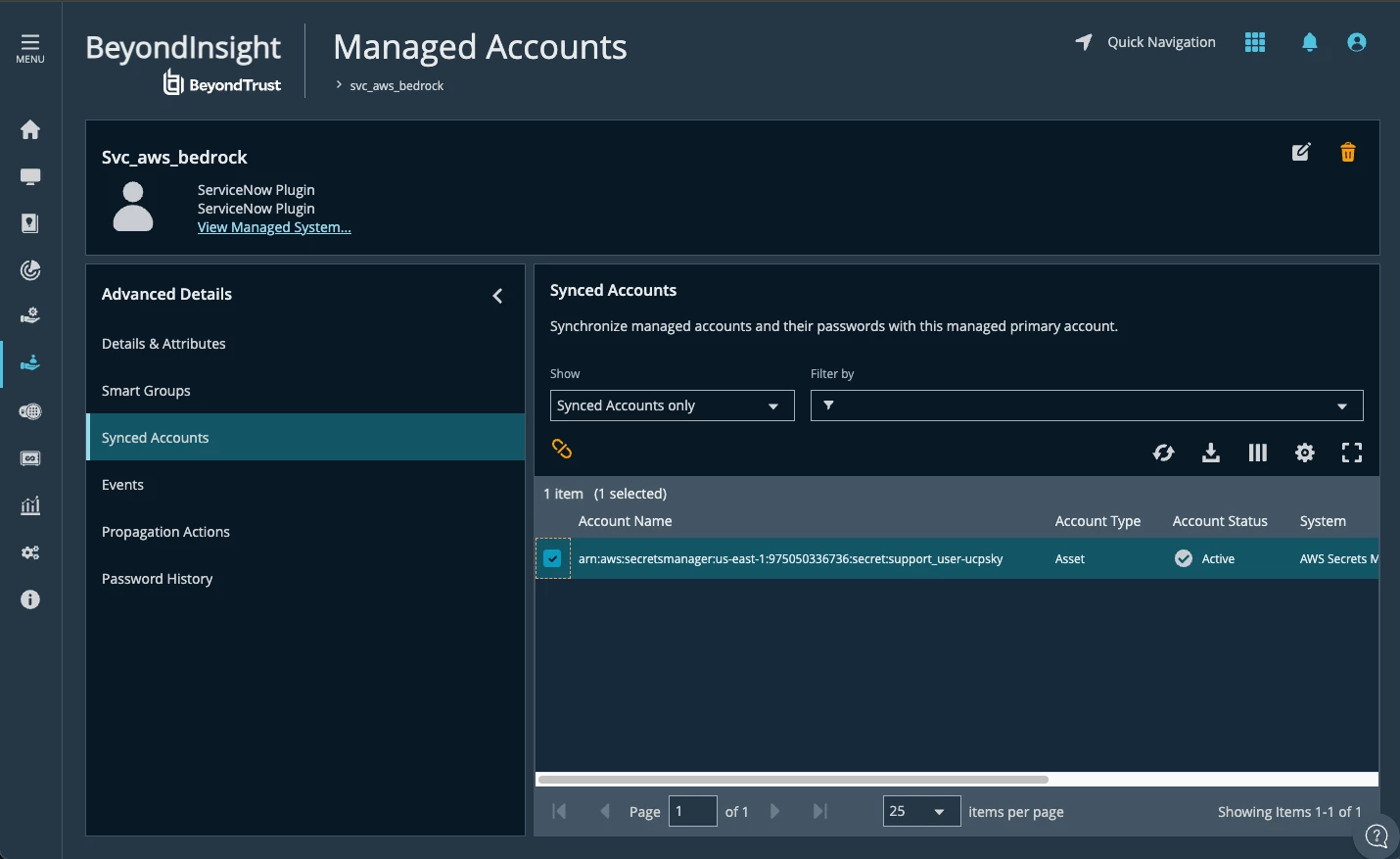Go to previous page
The image size is (1400, 859).
coord(605,811)
